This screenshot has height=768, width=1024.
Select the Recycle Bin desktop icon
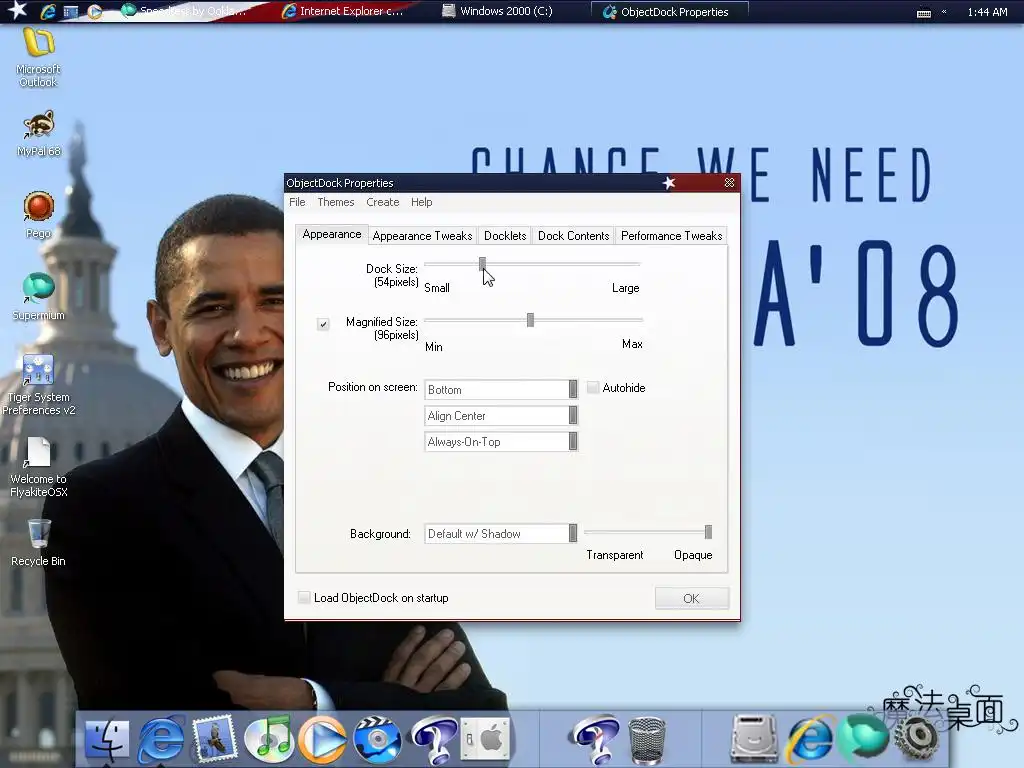click(x=39, y=543)
